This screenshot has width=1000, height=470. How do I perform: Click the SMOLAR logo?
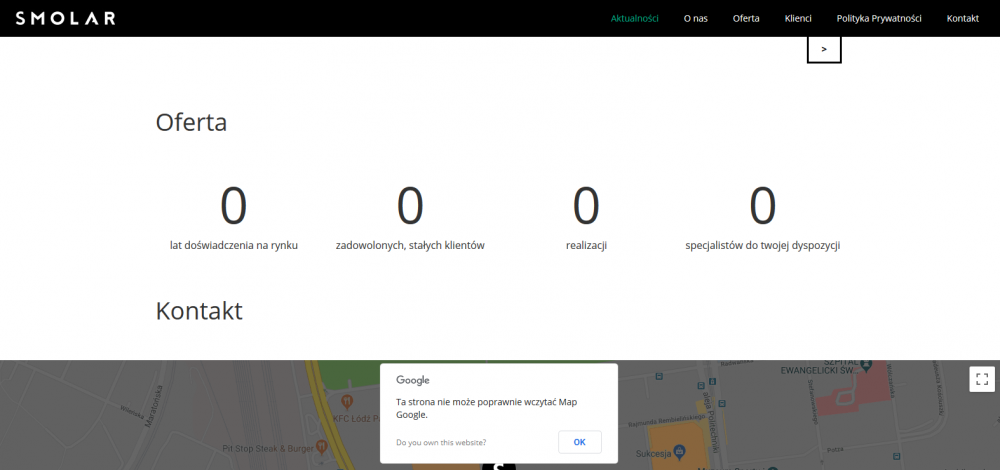pos(65,18)
